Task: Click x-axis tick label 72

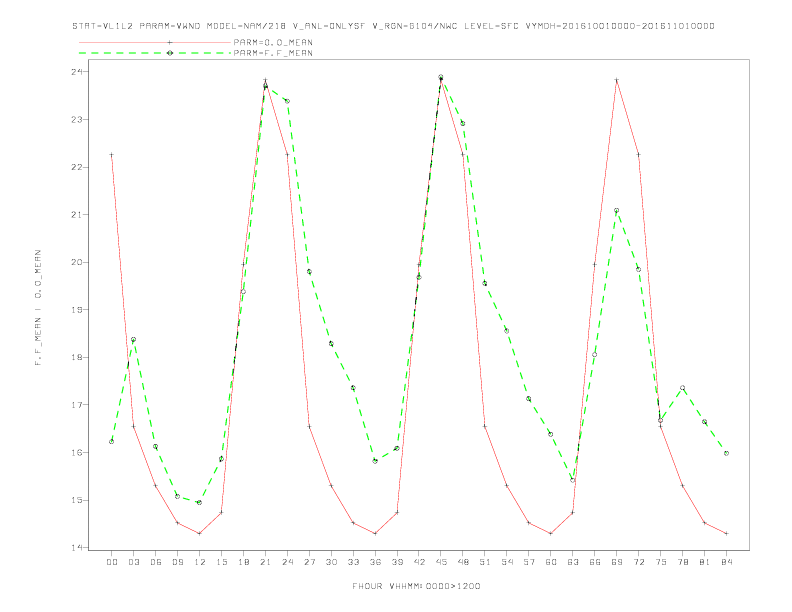Action: 639,562
